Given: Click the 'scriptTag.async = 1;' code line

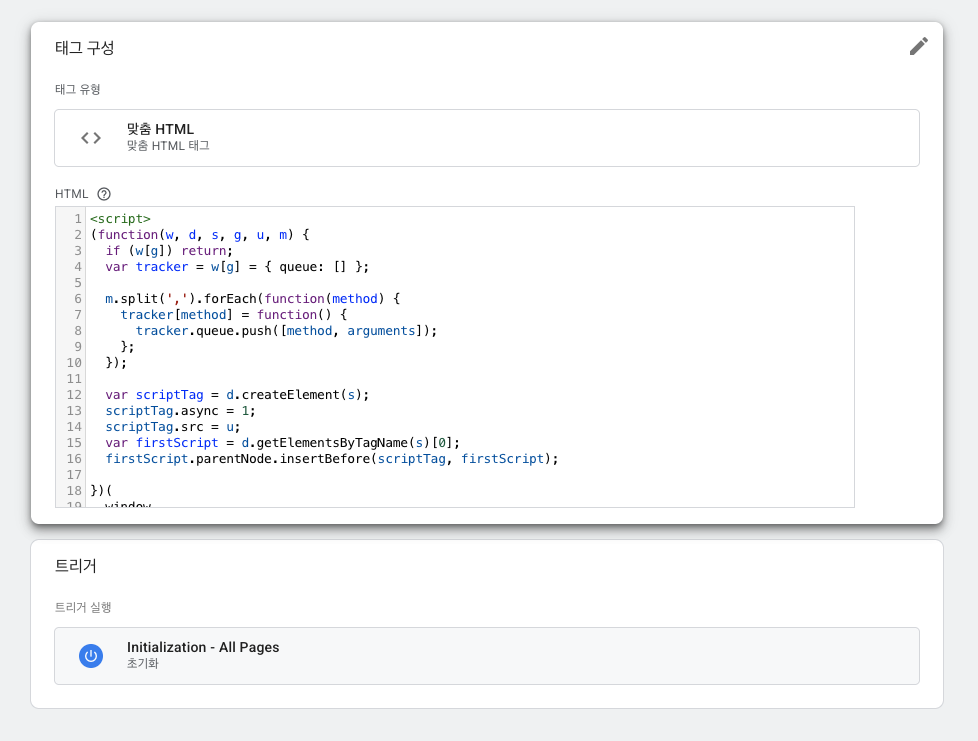Looking at the screenshot, I should pos(180,411).
